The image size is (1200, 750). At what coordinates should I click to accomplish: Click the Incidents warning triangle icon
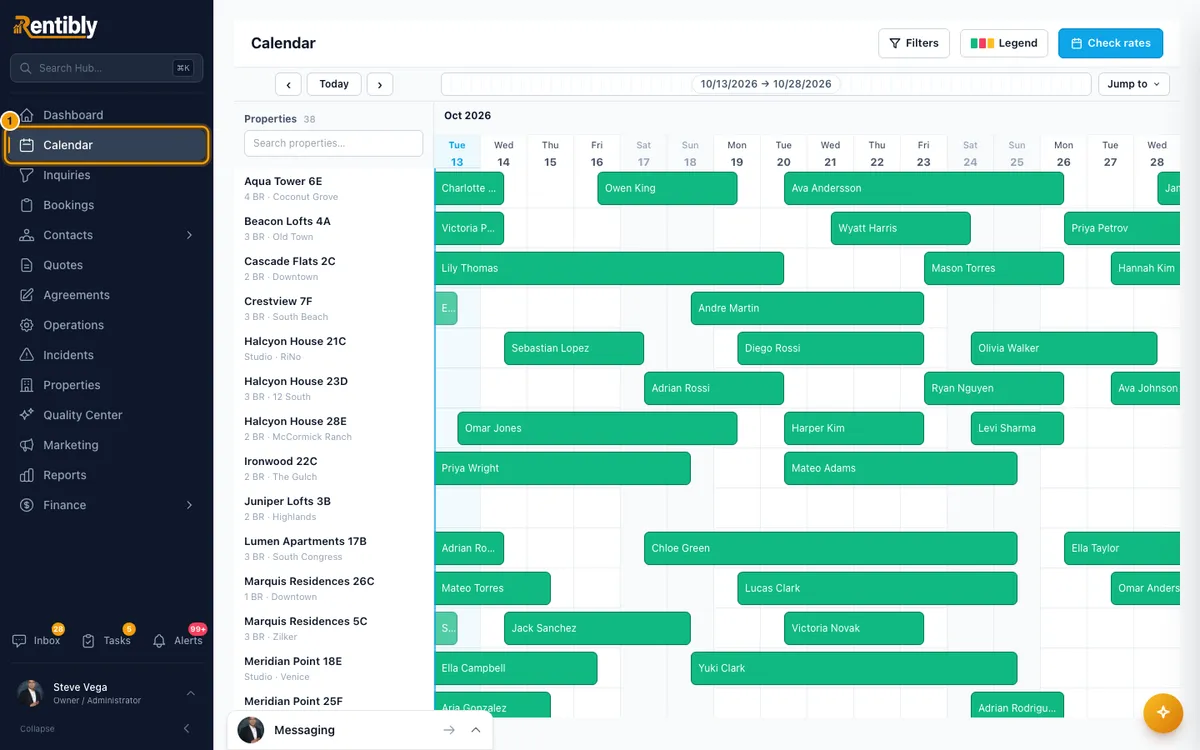point(27,355)
